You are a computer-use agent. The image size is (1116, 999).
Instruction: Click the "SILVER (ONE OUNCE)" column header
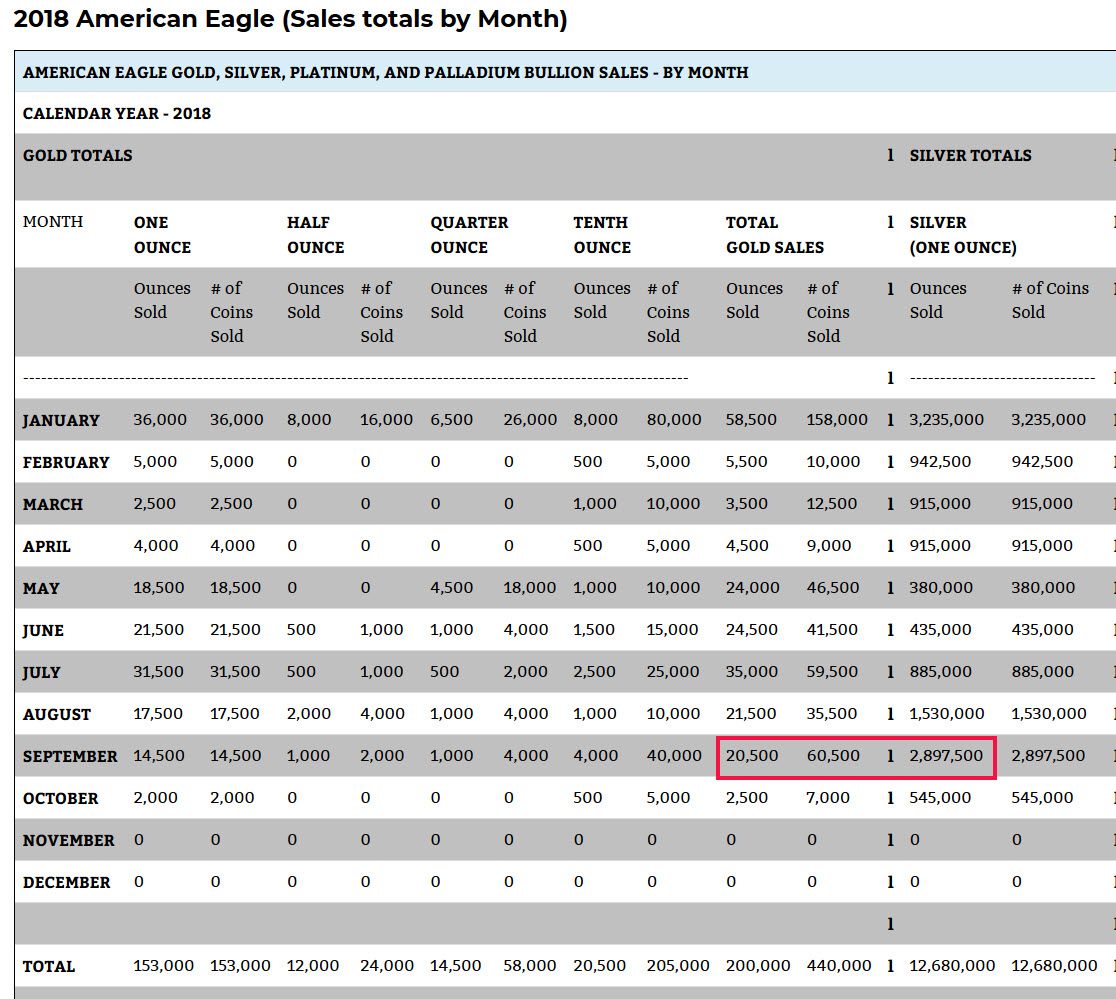point(963,235)
